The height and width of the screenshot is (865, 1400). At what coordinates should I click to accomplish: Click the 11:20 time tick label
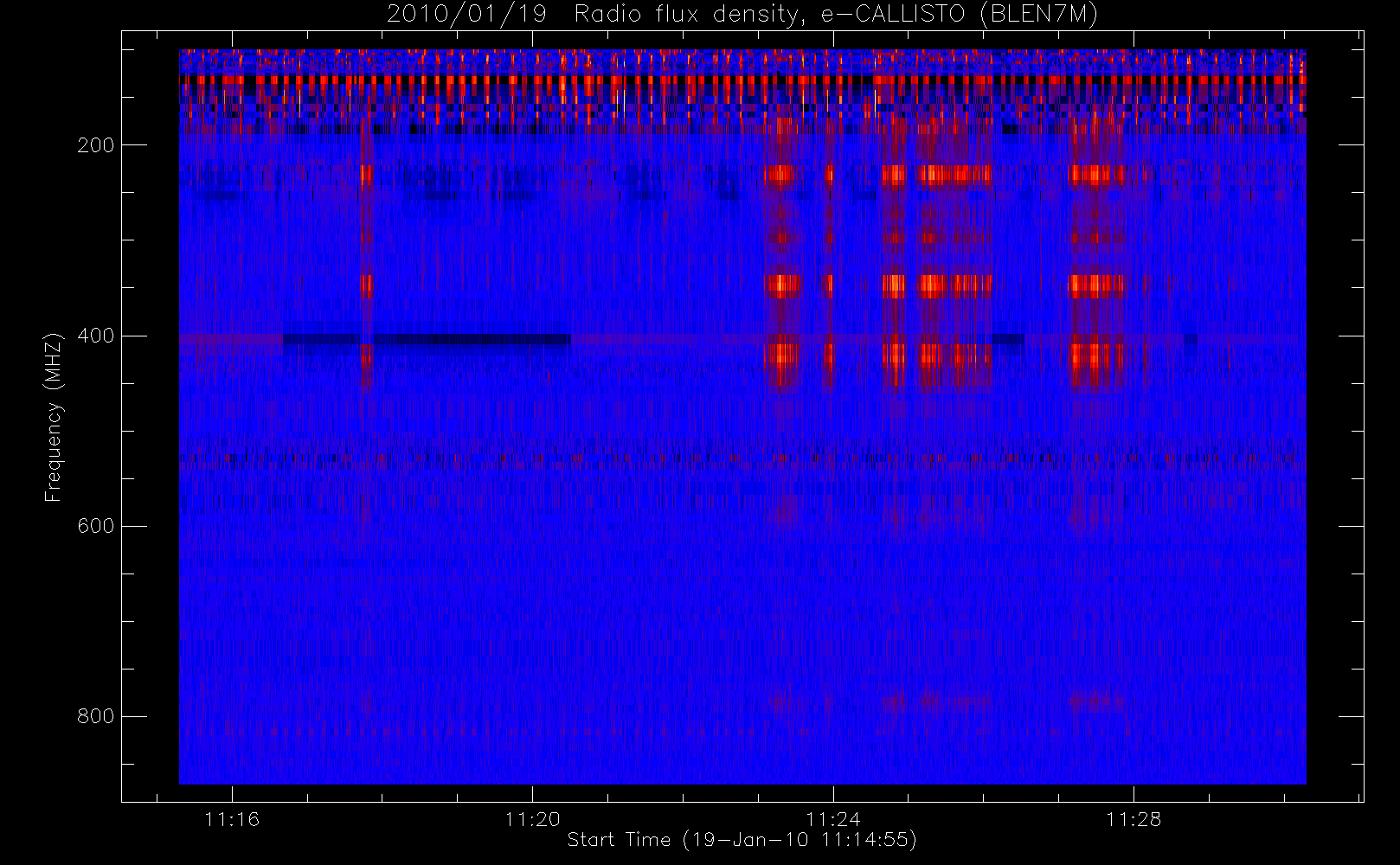click(532, 819)
